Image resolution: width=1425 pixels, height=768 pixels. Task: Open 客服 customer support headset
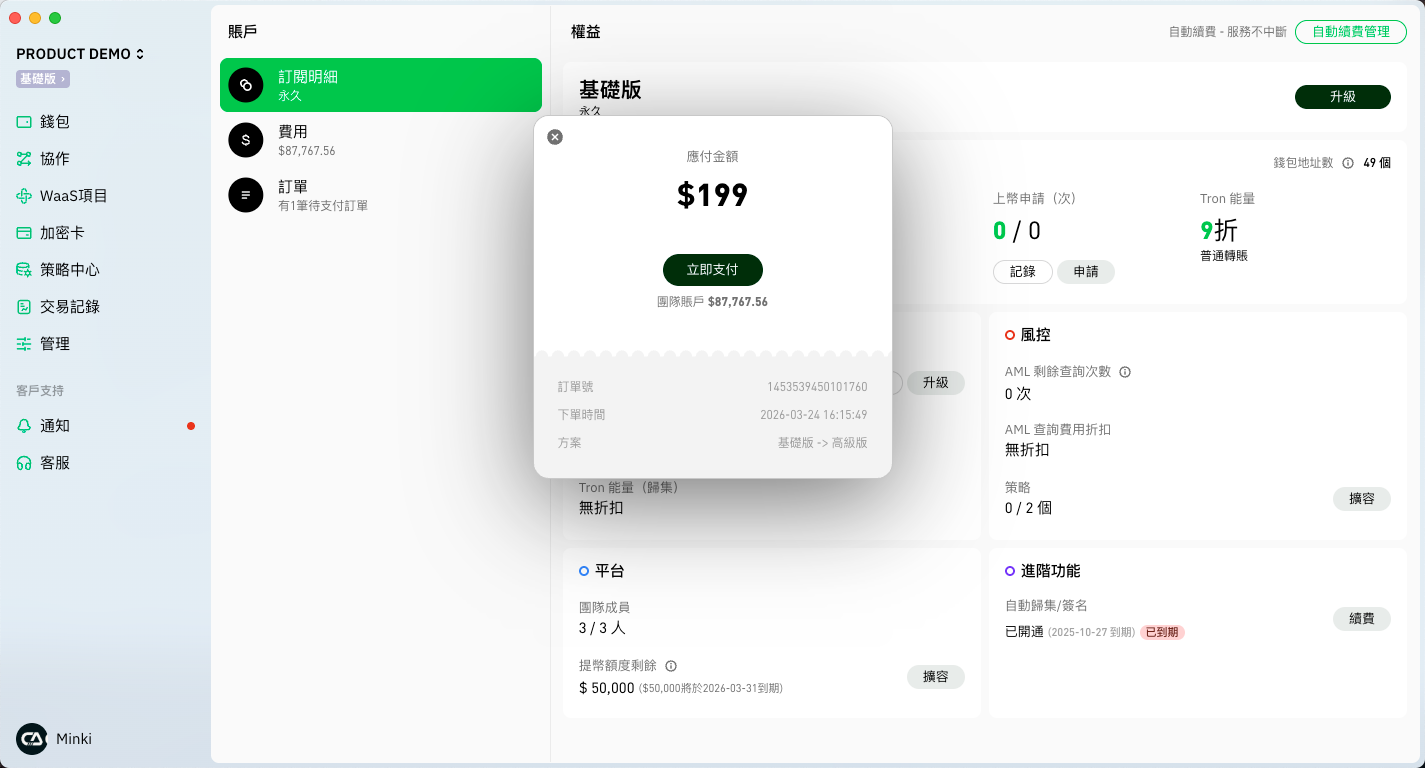pos(24,463)
